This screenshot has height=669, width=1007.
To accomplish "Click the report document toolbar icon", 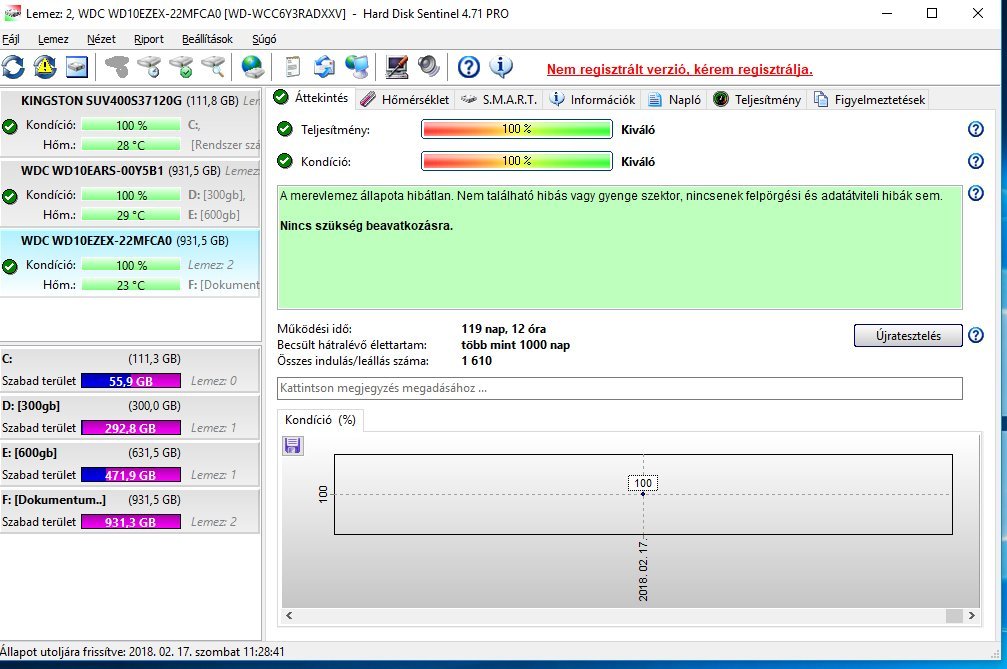I will 292,67.
